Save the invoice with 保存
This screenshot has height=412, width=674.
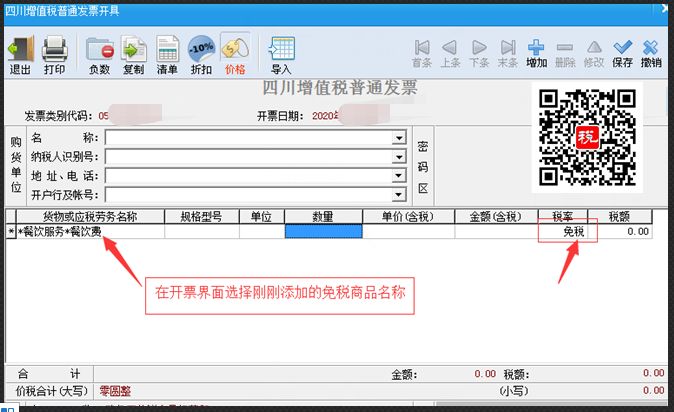click(x=623, y=53)
